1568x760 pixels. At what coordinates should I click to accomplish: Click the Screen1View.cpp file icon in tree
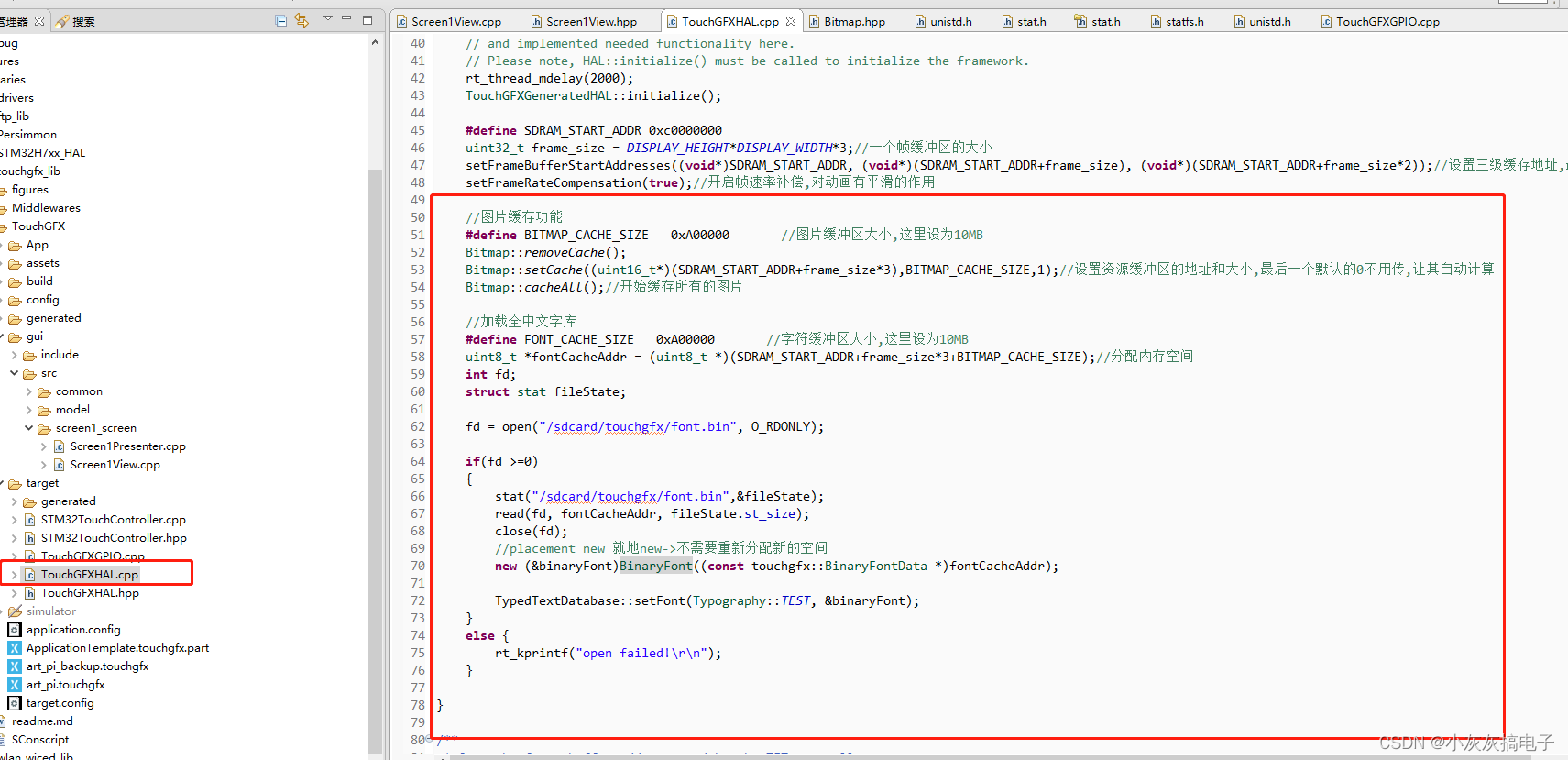(x=59, y=465)
